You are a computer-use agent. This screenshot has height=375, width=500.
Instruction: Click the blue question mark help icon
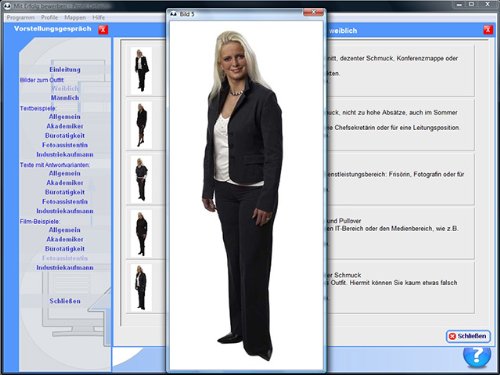pos(477,356)
